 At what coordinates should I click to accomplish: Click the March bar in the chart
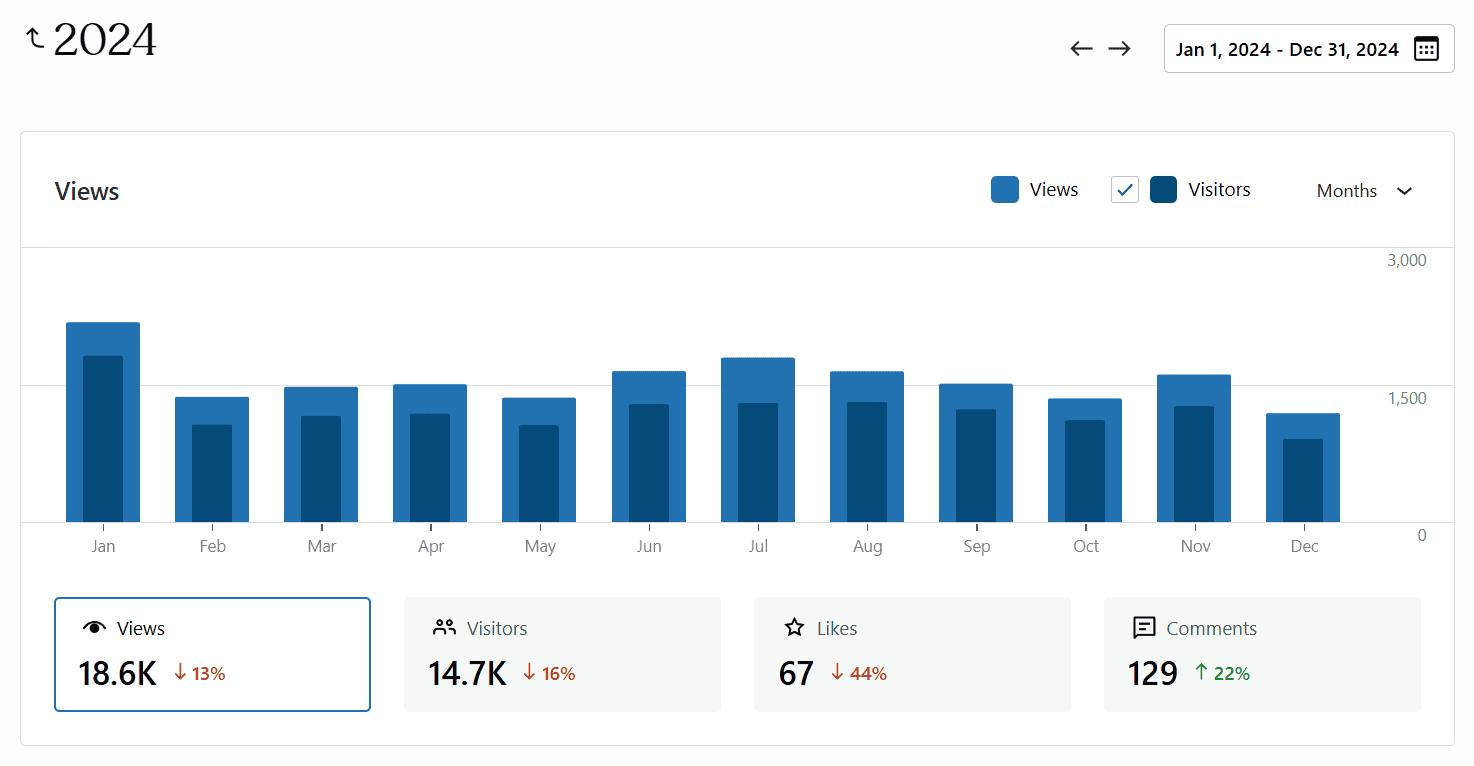(x=321, y=454)
